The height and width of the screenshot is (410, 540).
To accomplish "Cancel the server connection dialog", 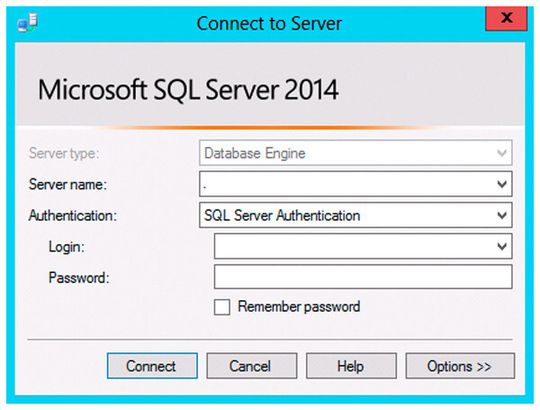I will click(x=251, y=366).
